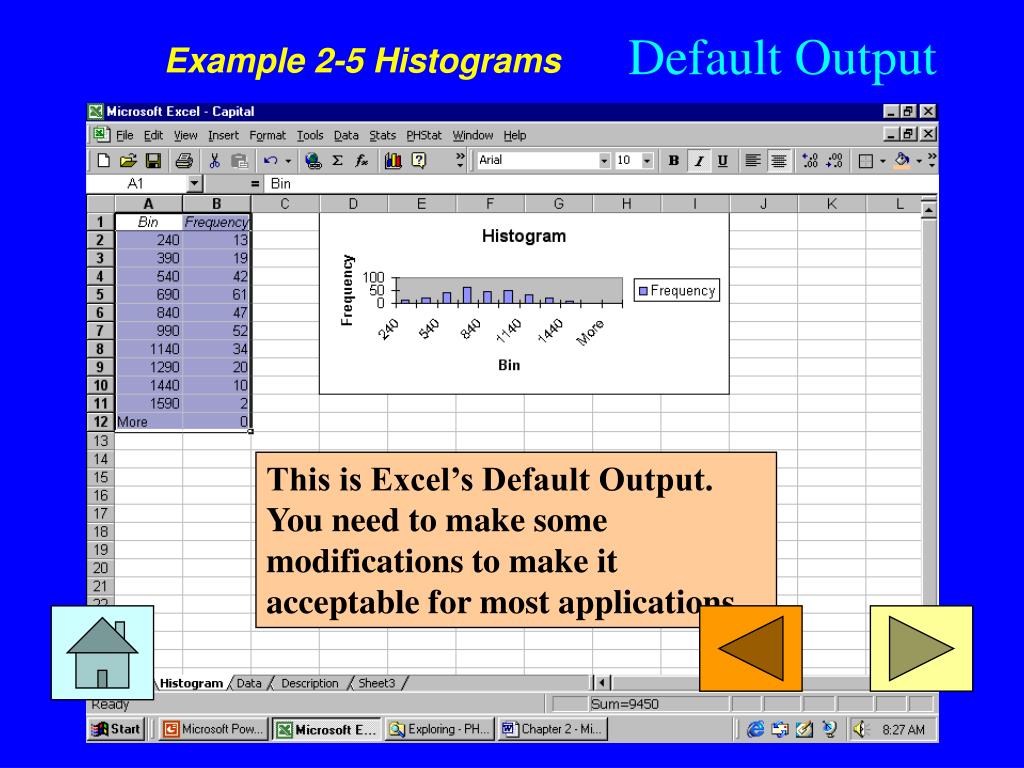The width and height of the screenshot is (1024, 768).
Task: Open the Arial font name dropdown
Action: pos(604,161)
